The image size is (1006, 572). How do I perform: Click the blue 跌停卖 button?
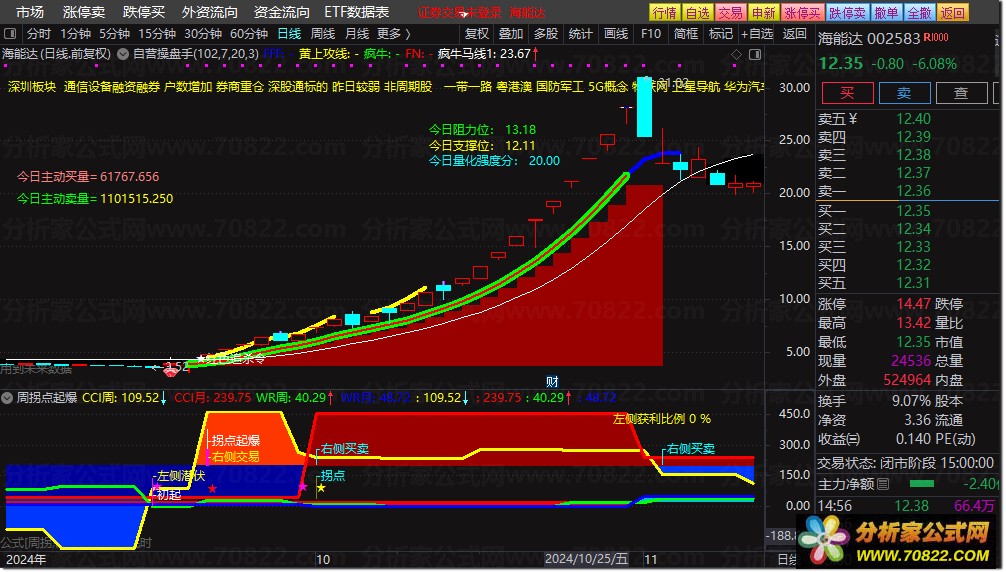[848, 13]
